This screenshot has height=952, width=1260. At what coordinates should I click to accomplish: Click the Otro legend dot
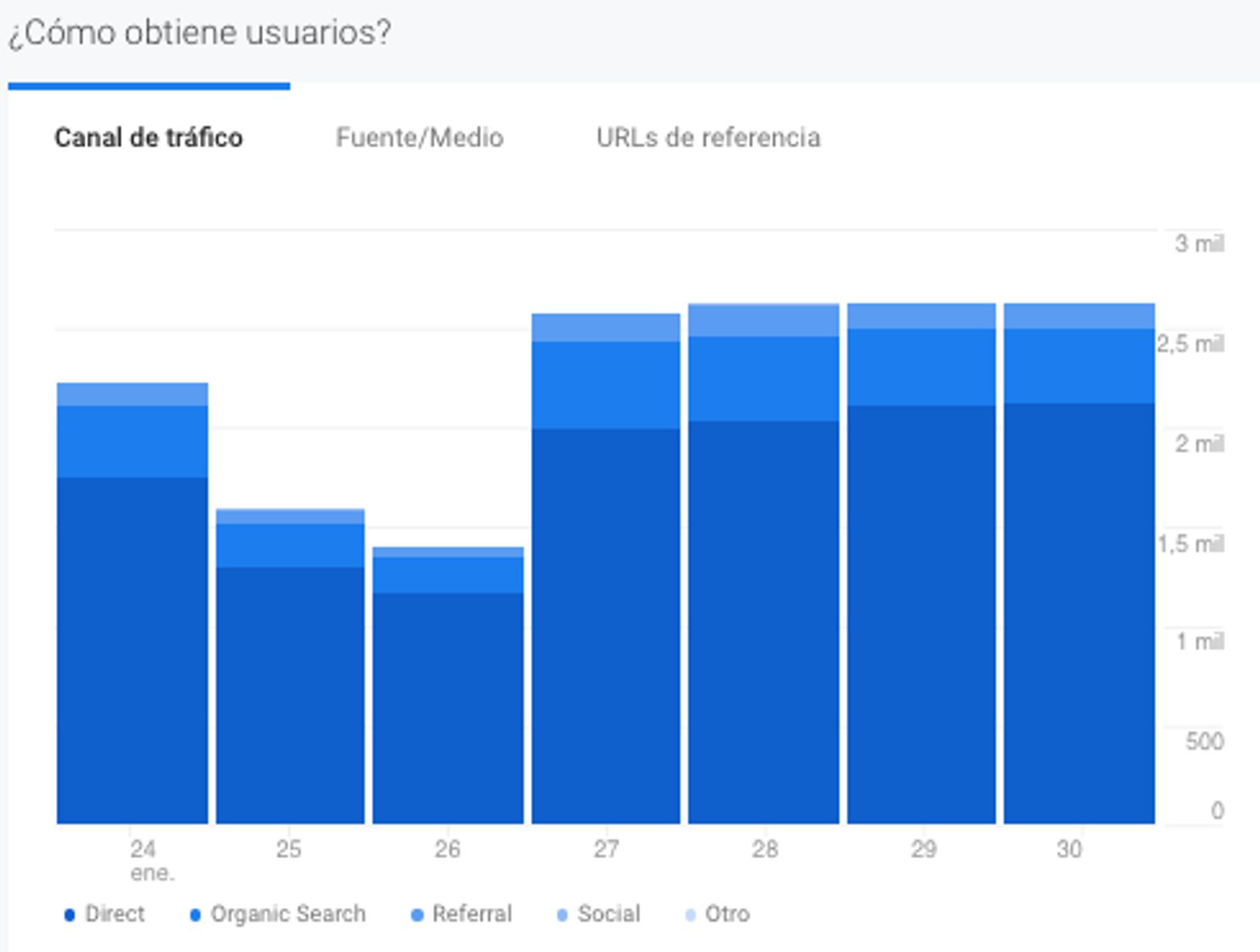pyautogui.click(x=691, y=915)
